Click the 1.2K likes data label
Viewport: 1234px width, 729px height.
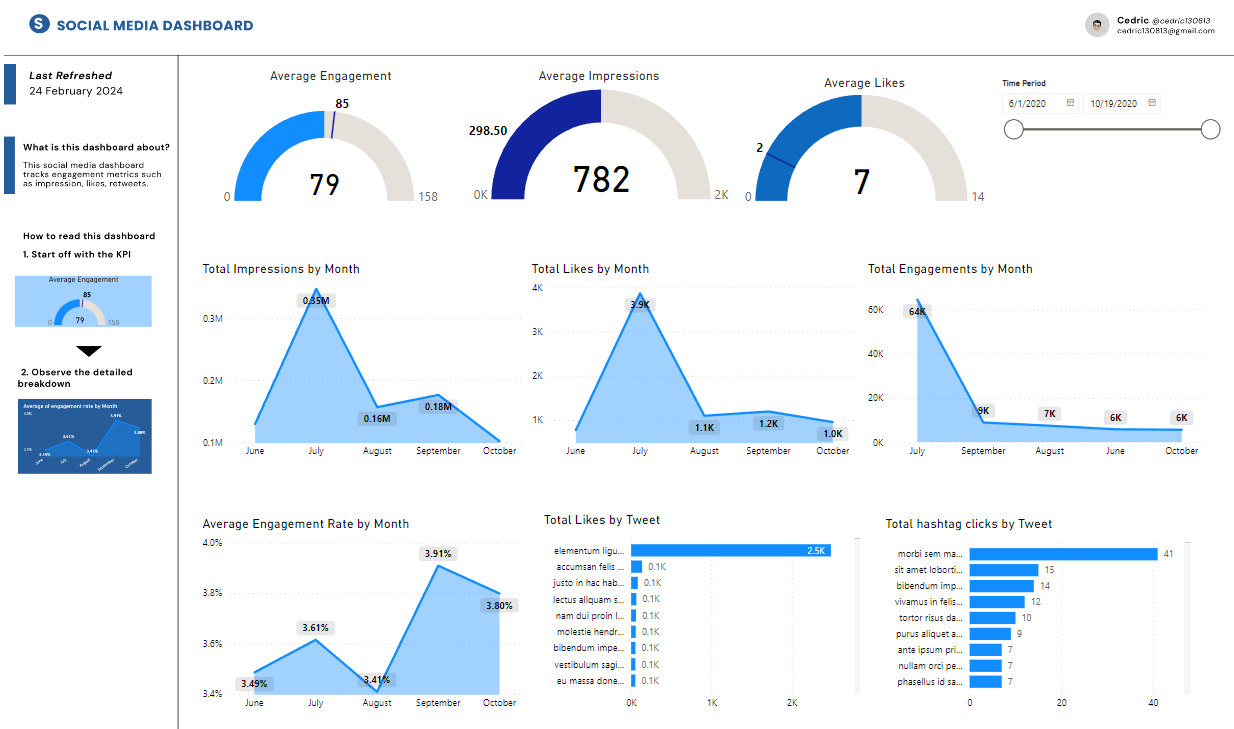pos(768,423)
